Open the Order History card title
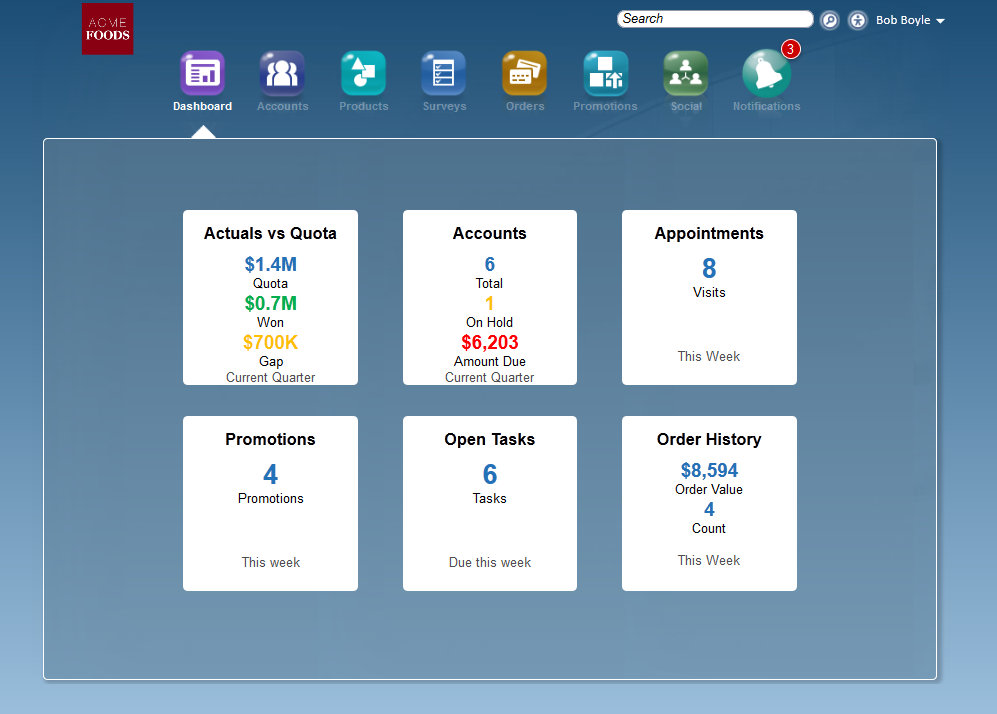 point(709,440)
